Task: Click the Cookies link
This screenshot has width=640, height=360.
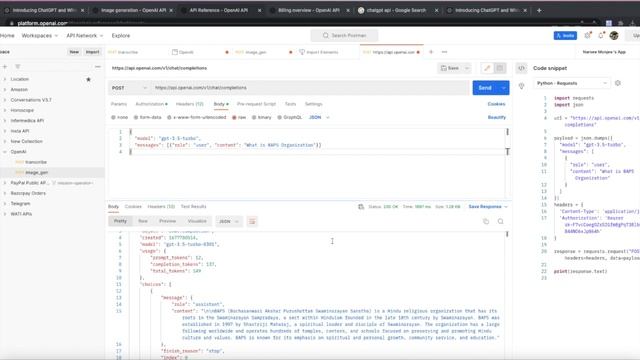Action: click(496, 104)
